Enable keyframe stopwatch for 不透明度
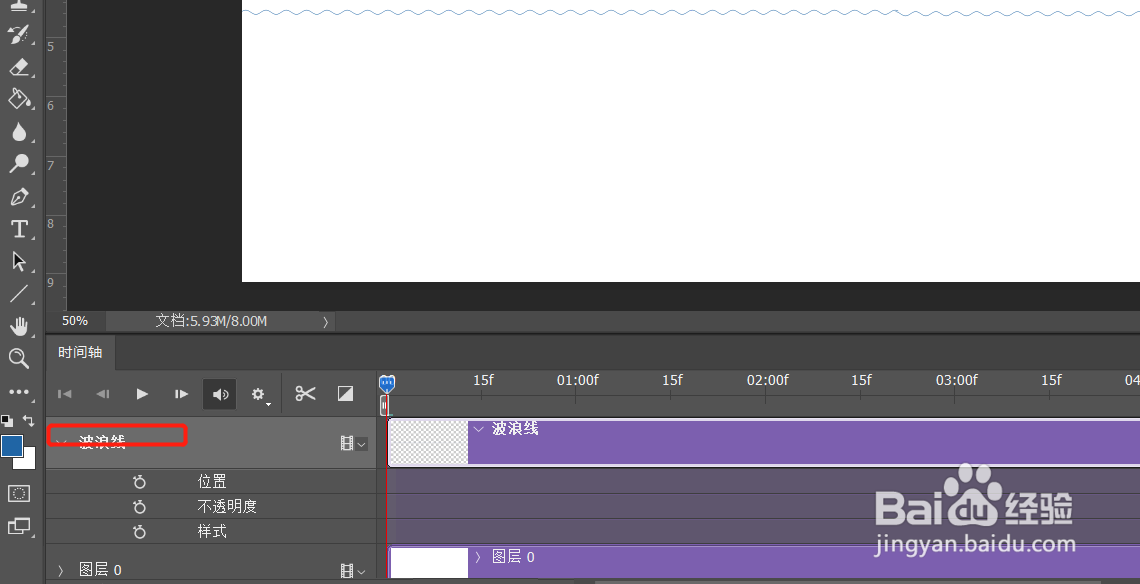 coord(140,507)
